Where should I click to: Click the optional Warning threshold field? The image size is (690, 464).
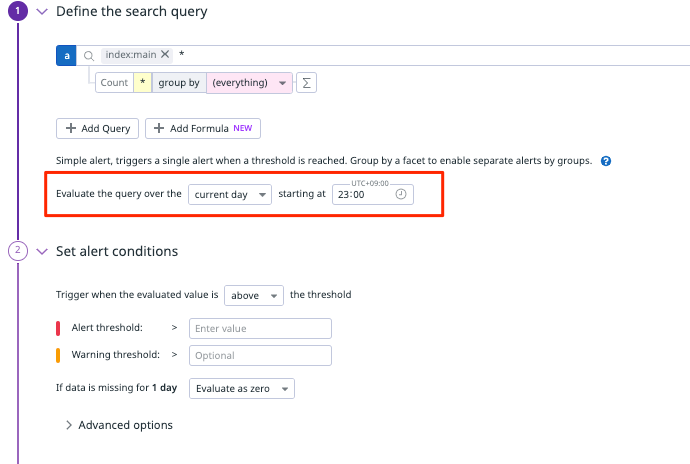point(260,355)
